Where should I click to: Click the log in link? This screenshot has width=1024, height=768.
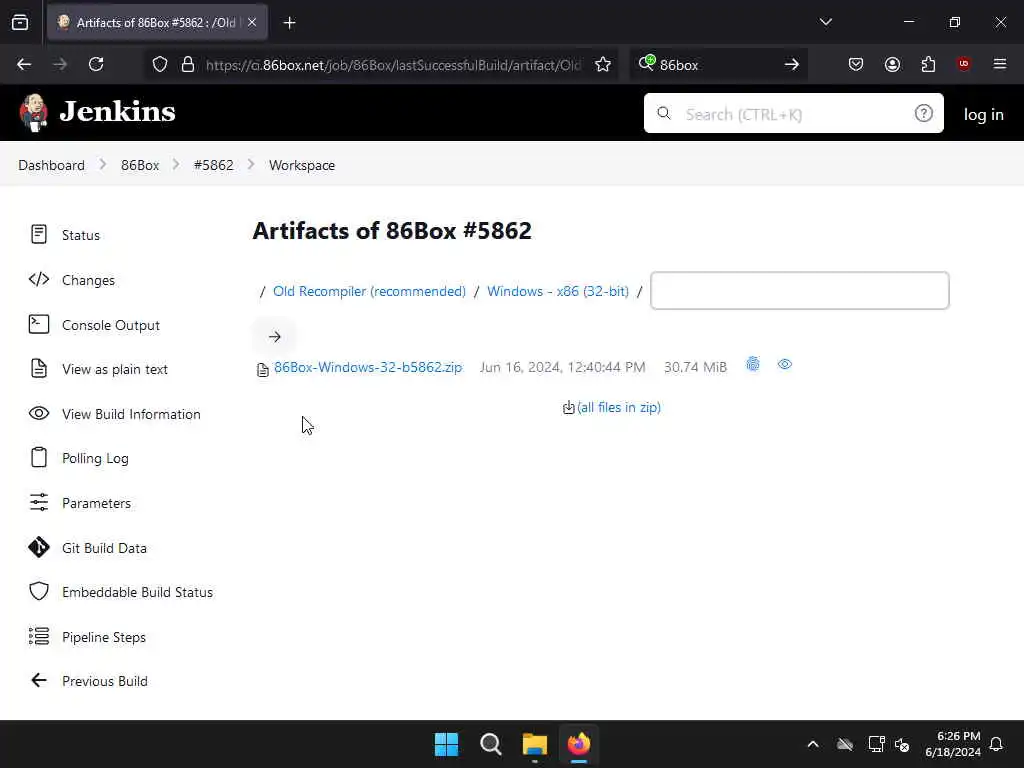tap(984, 114)
